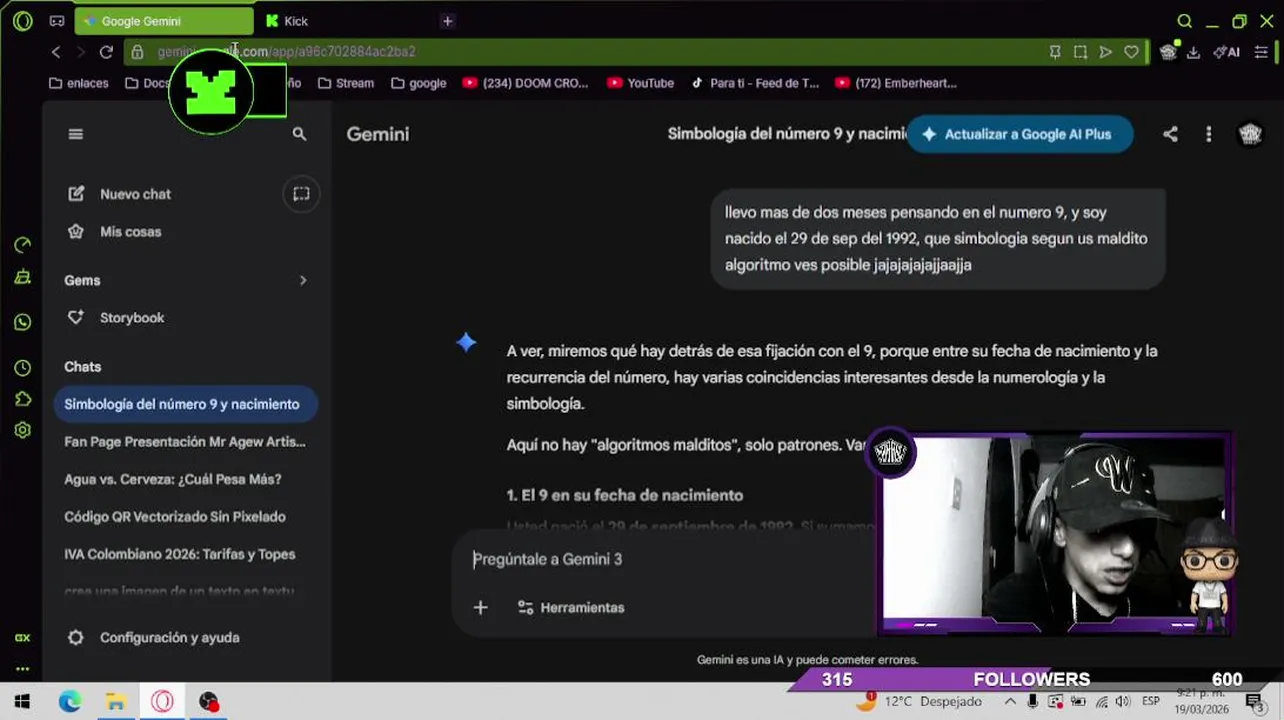The width and height of the screenshot is (1284, 720).
Task: Open Easy Setup sliders icon
Action: 1261,52
